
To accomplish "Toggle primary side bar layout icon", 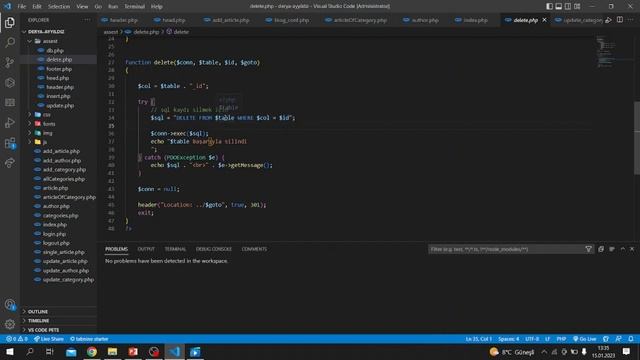I will [549, 6].
